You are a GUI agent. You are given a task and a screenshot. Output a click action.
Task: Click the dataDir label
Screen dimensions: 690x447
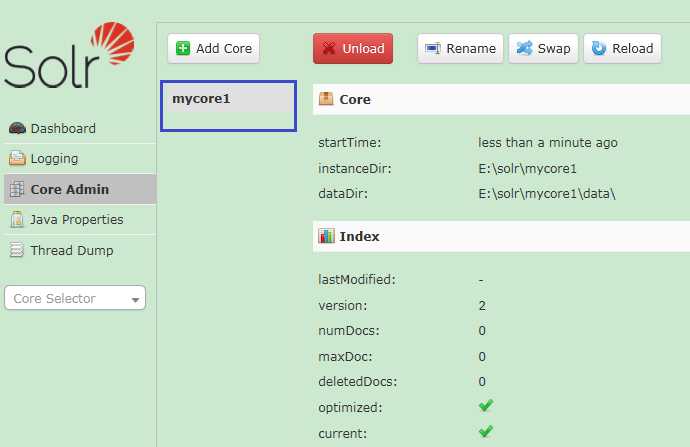[343, 194]
